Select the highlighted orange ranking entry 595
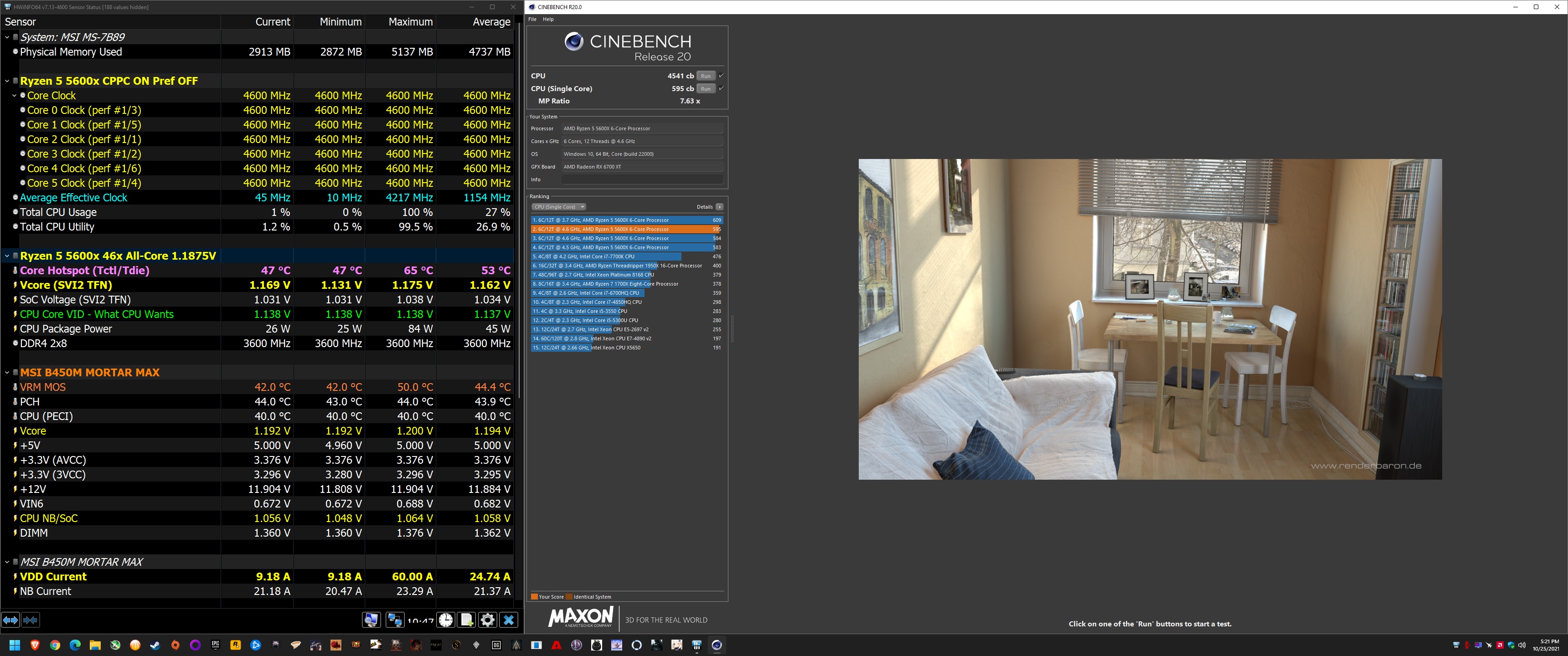This screenshot has height=656, width=1568. pos(627,230)
